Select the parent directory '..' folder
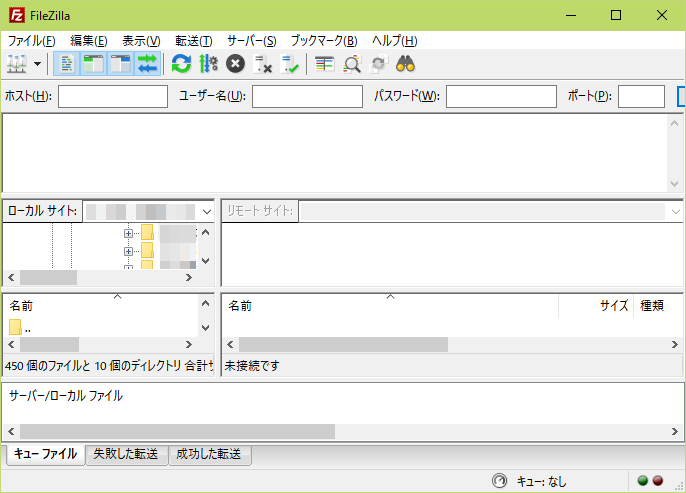 coord(20,328)
